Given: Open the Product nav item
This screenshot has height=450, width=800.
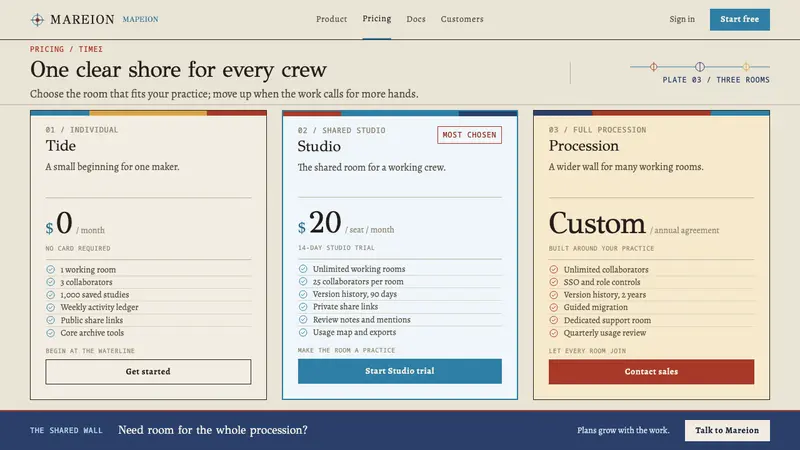Looking at the screenshot, I should 331,19.
